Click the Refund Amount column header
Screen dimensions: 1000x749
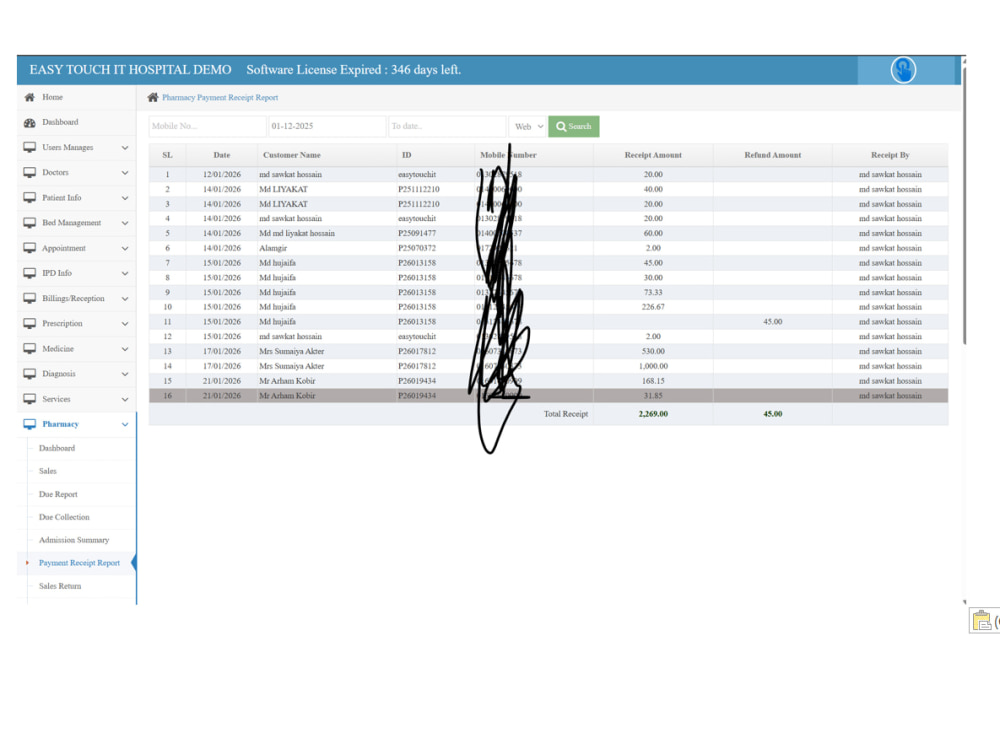(772, 155)
